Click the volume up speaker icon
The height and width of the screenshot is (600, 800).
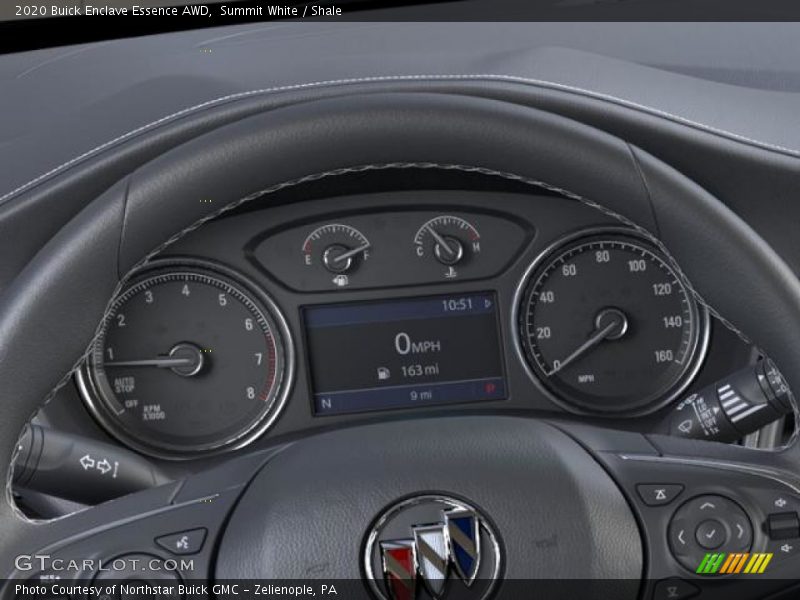[780, 502]
